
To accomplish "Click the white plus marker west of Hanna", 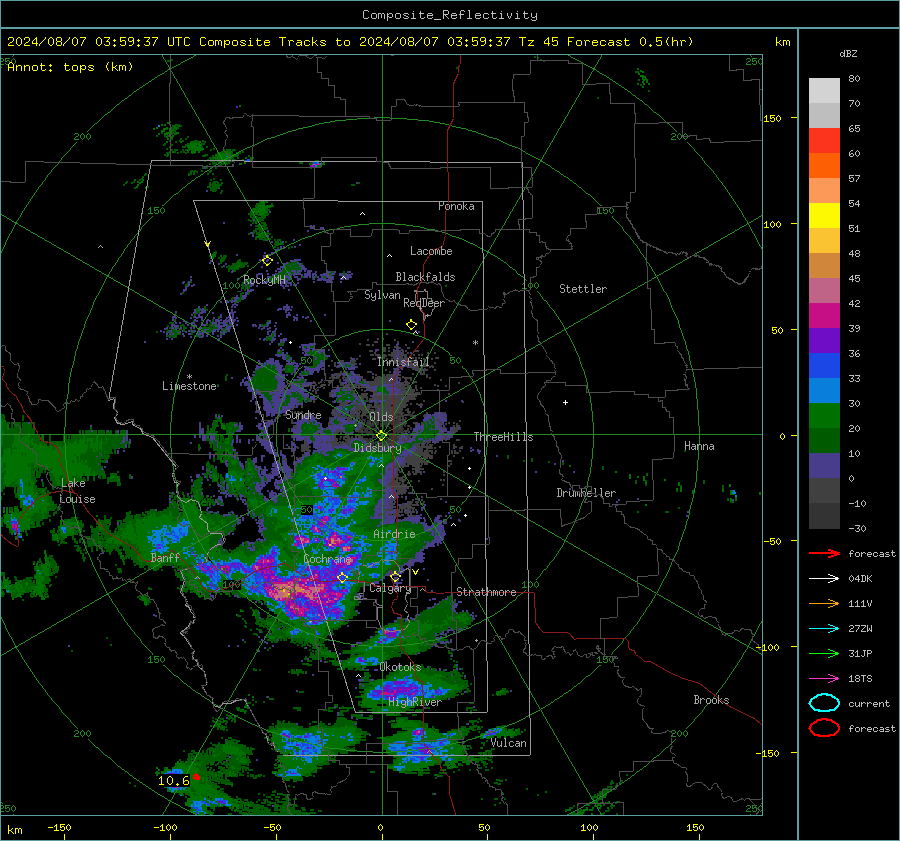I will [565, 402].
